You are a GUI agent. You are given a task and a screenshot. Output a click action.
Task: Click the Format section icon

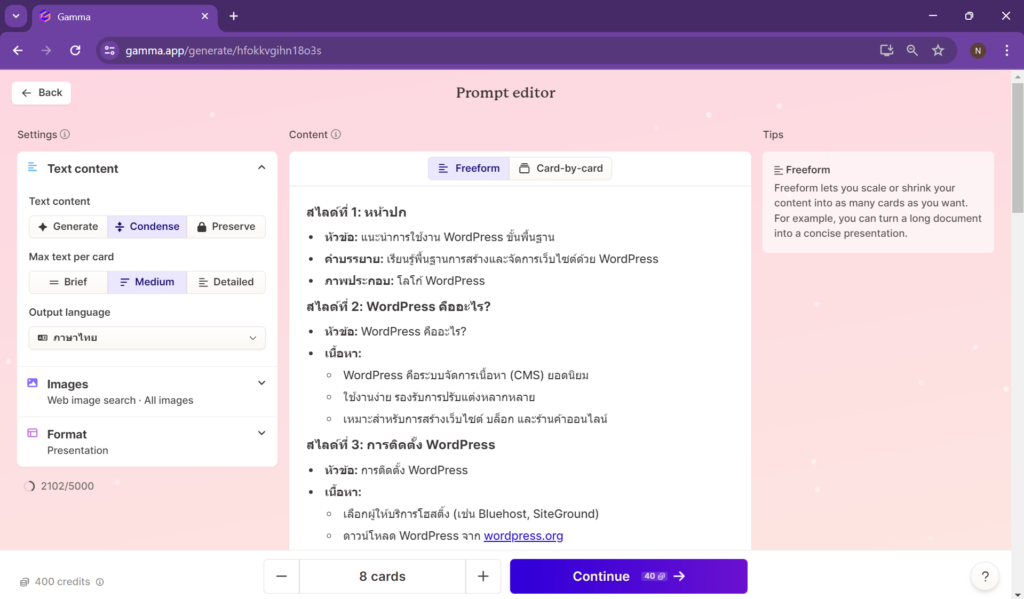point(32,432)
